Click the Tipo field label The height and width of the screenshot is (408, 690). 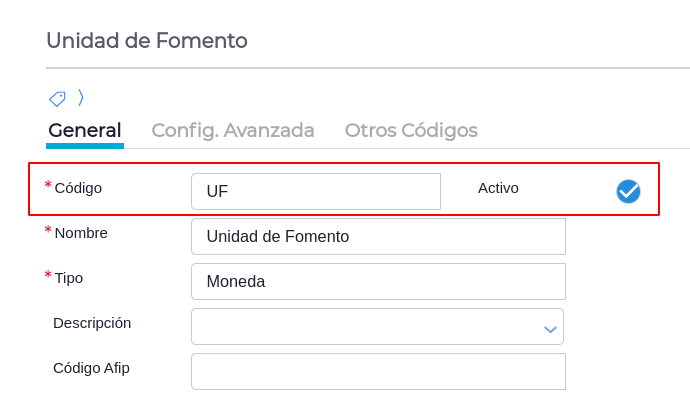coord(69,278)
